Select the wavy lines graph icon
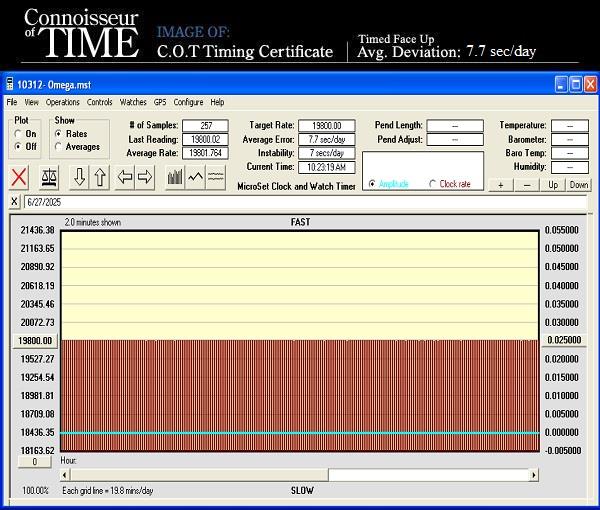The image size is (600, 510). pos(216,177)
